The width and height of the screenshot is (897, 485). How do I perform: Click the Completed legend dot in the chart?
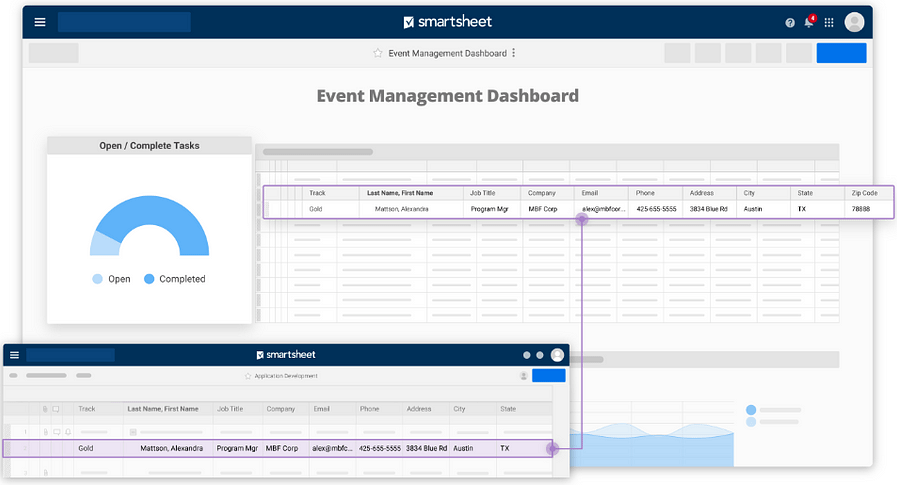click(x=149, y=279)
